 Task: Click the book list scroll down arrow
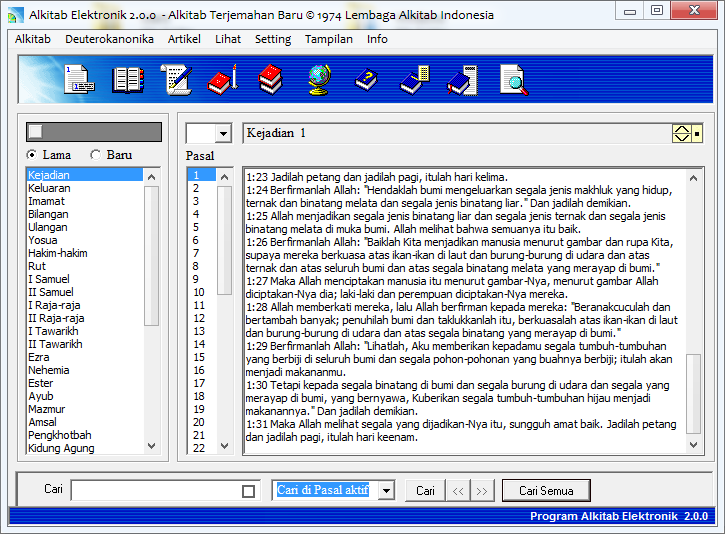(151, 446)
